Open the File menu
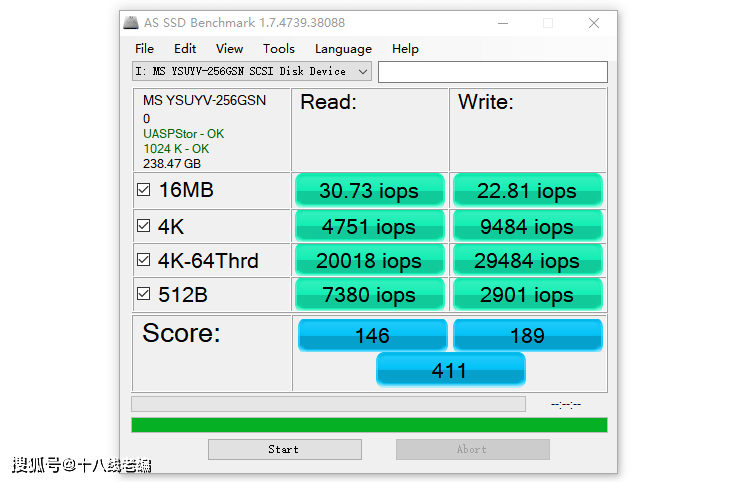 (x=144, y=49)
